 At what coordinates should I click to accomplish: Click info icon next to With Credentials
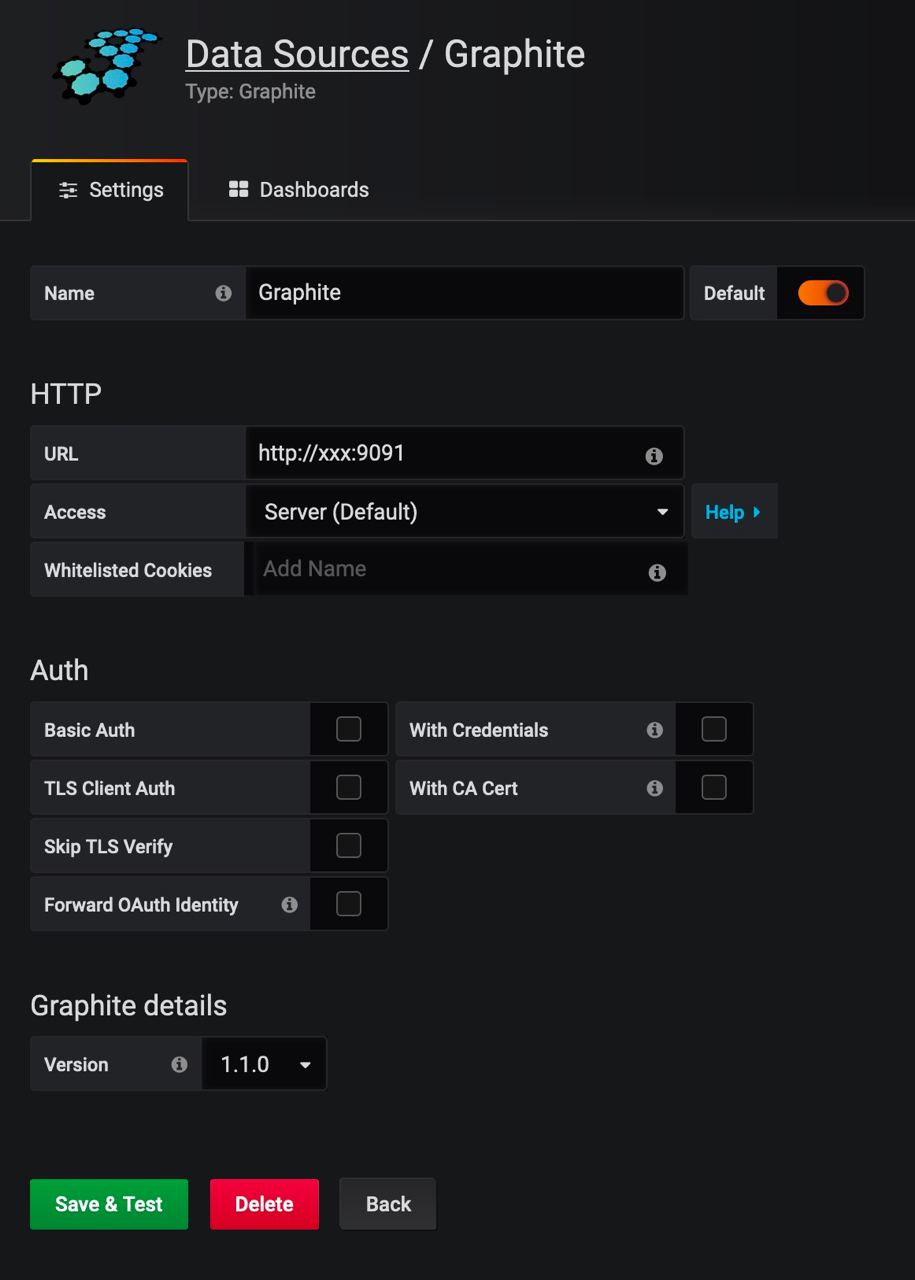pyautogui.click(x=655, y=730)
